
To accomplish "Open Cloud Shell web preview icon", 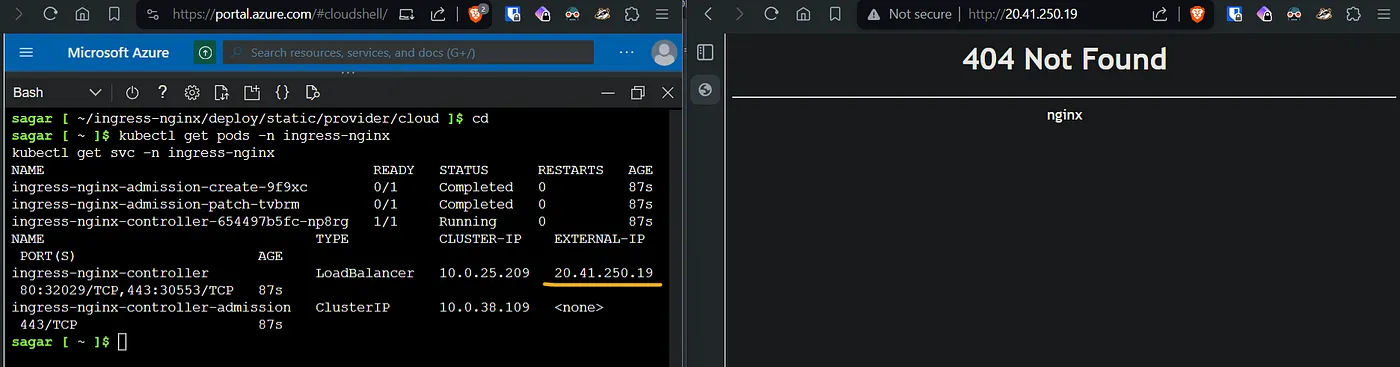I will 312,92.
